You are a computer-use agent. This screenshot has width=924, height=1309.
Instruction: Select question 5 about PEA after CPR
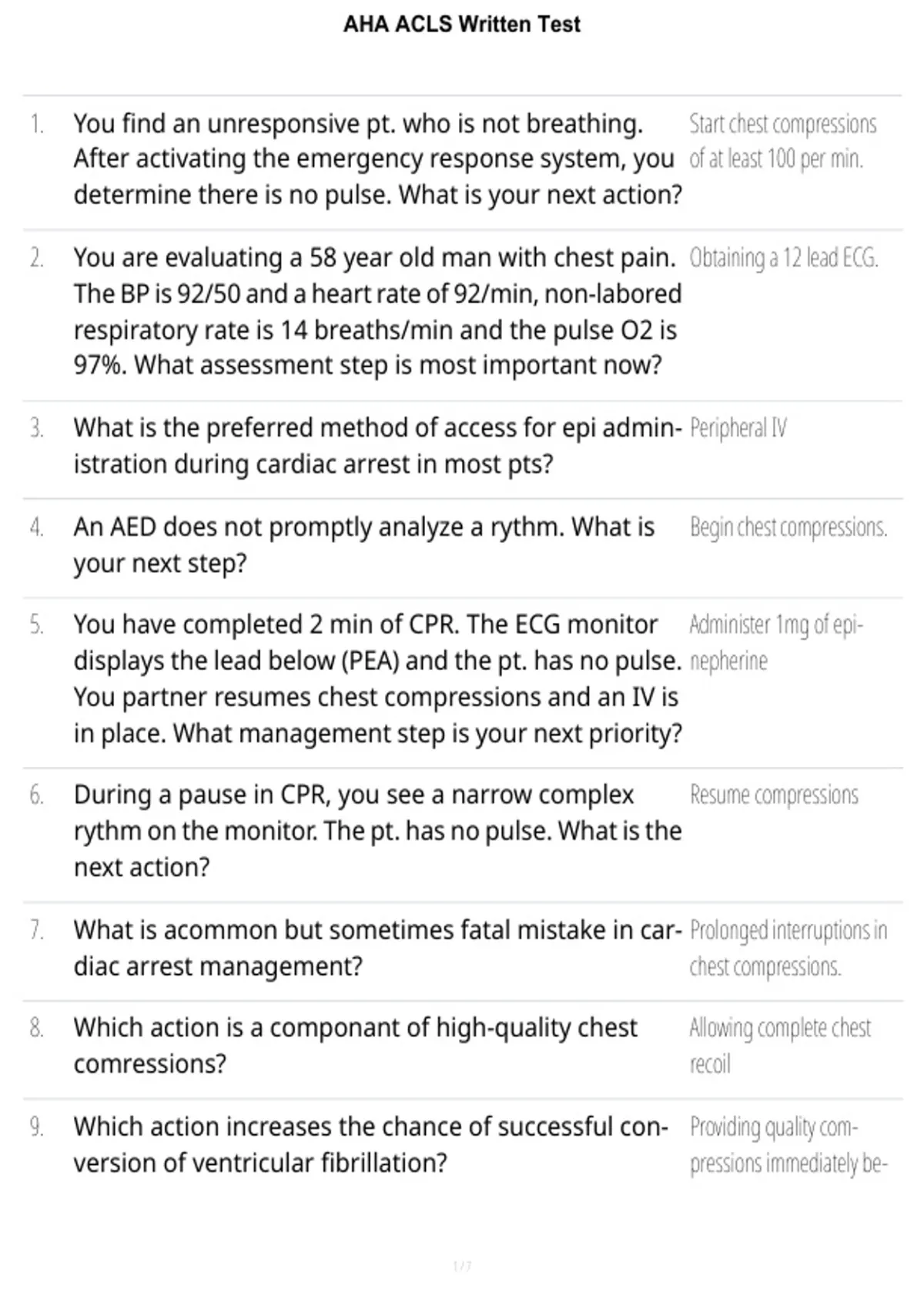pos(377,678)
